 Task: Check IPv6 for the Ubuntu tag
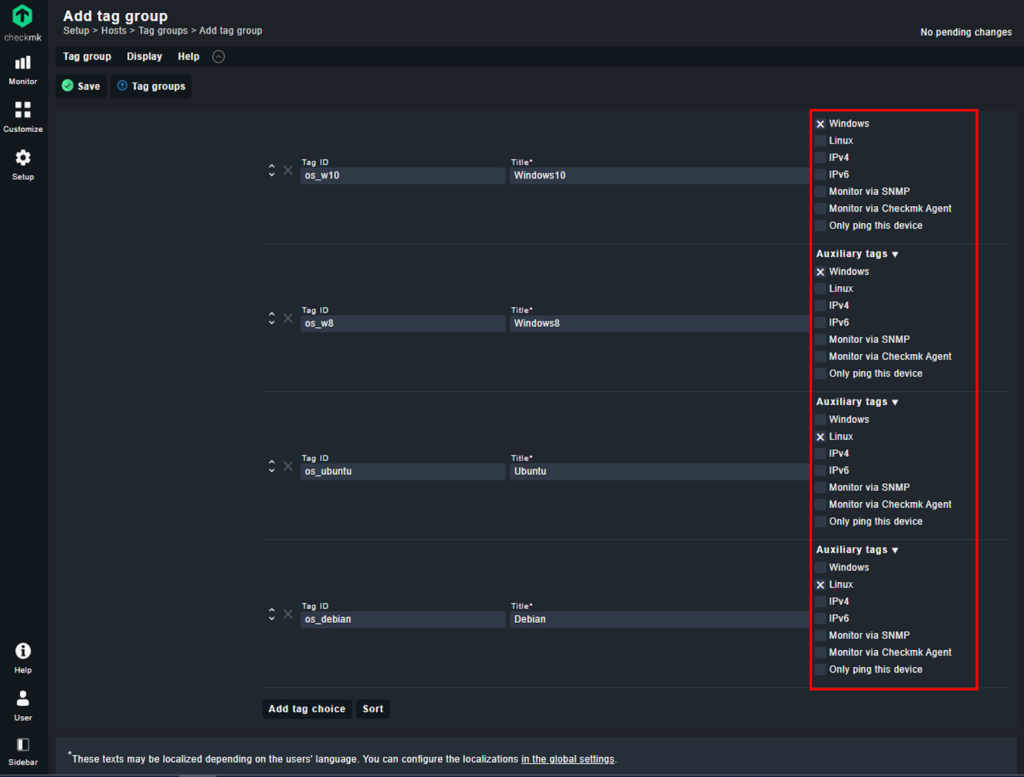click(820, 471)
